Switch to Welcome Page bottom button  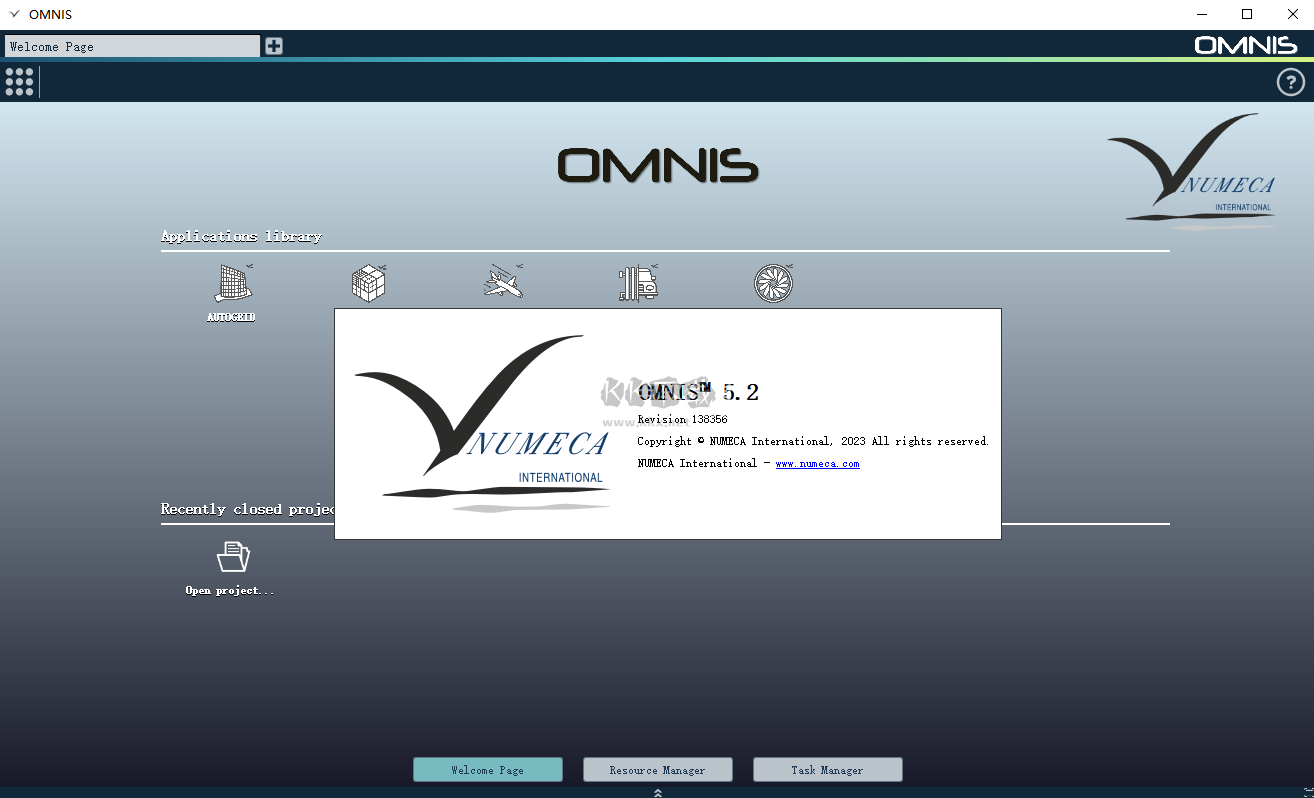488,769
